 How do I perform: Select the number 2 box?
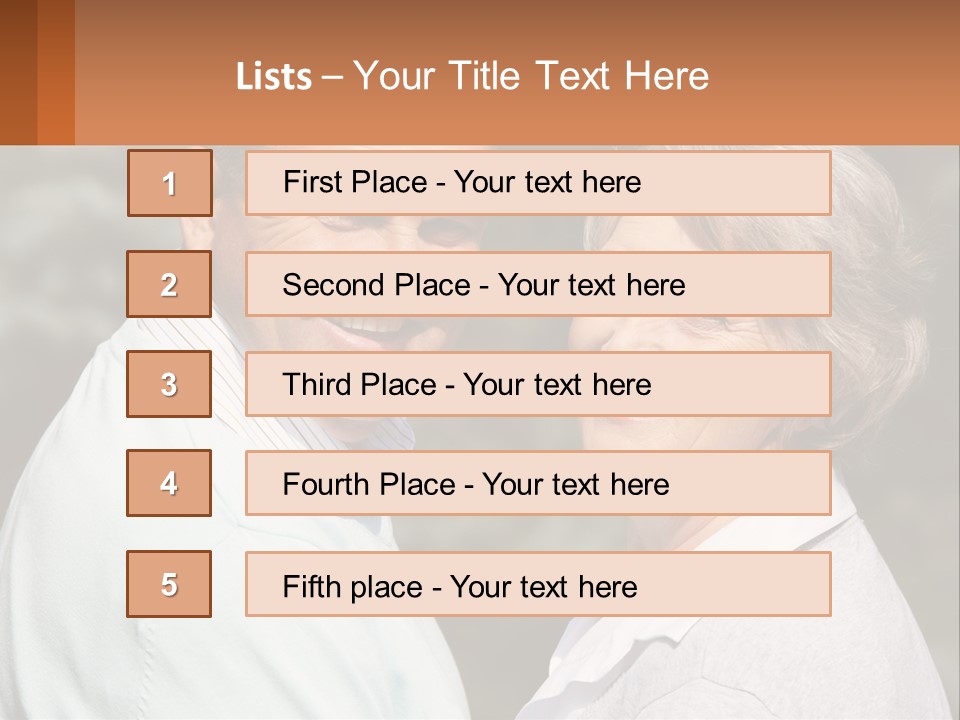coord(169,284)
